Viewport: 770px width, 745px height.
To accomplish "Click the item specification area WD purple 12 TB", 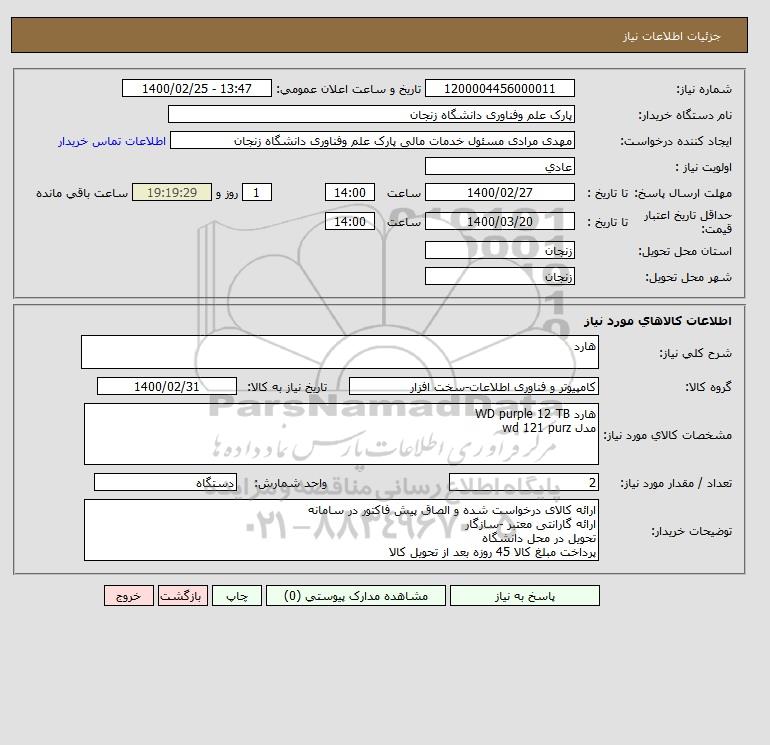I will point(341,434).
